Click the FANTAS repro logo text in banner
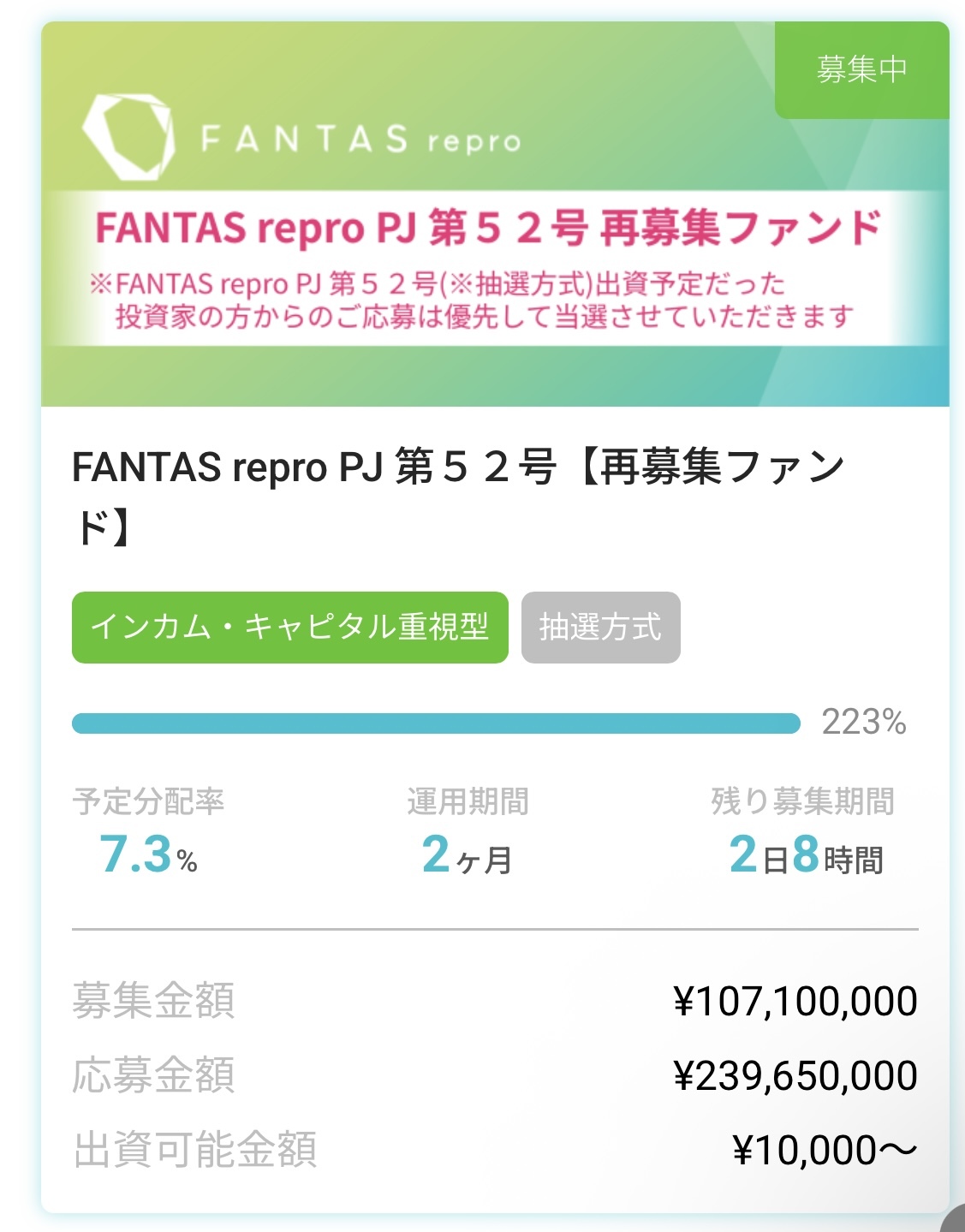The image size is (965, 1232). pyautogui.click(x=360, y=139)
